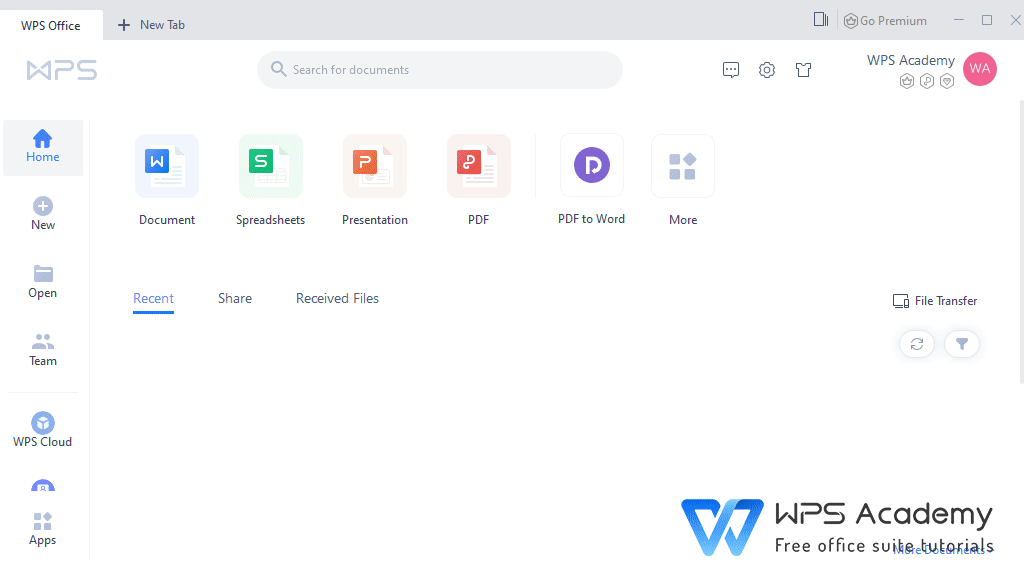Open settings via the gear icon
The height and width of the screenshot is (576, 1024).
tap(767, 70)
